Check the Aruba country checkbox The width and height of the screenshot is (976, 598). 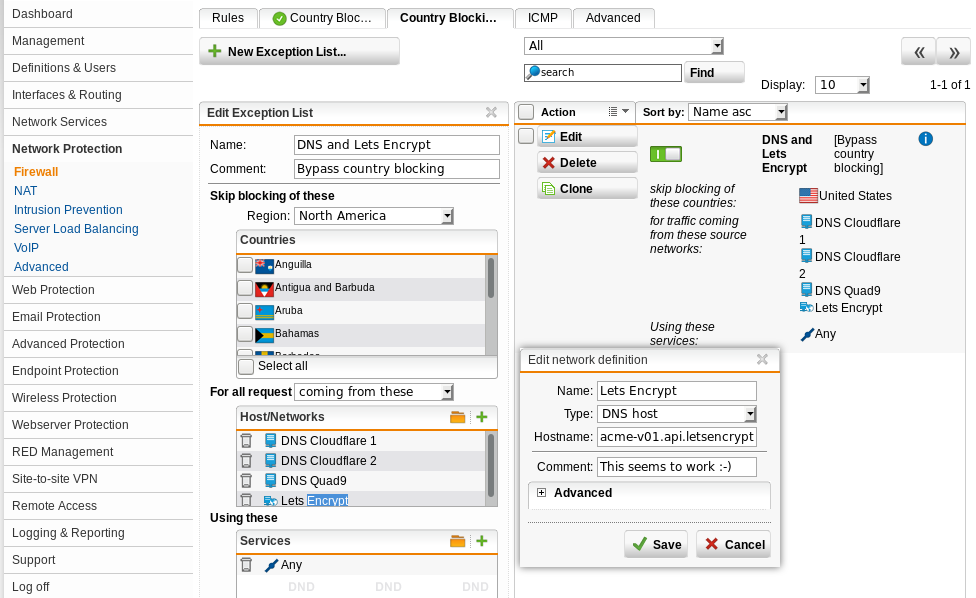point(245,311)
